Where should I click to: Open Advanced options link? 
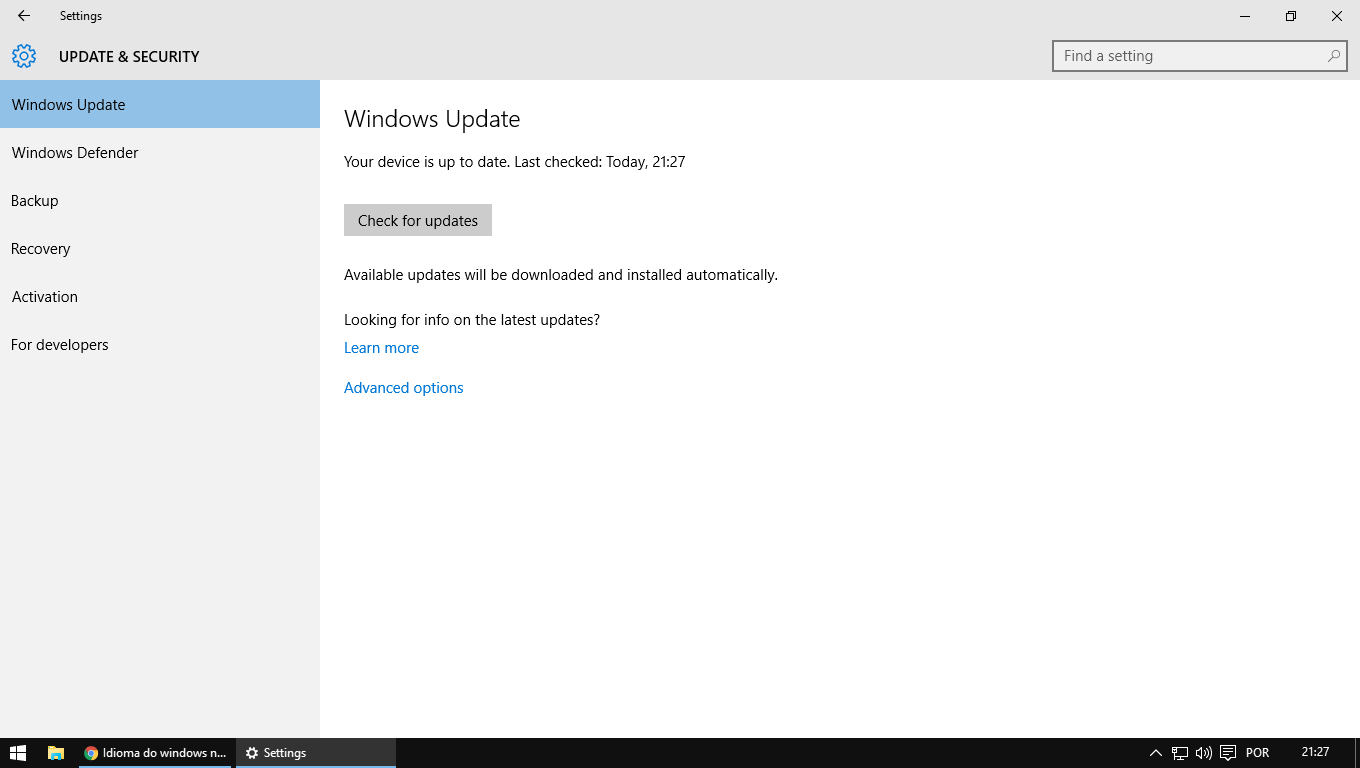[x=404, y=388]
